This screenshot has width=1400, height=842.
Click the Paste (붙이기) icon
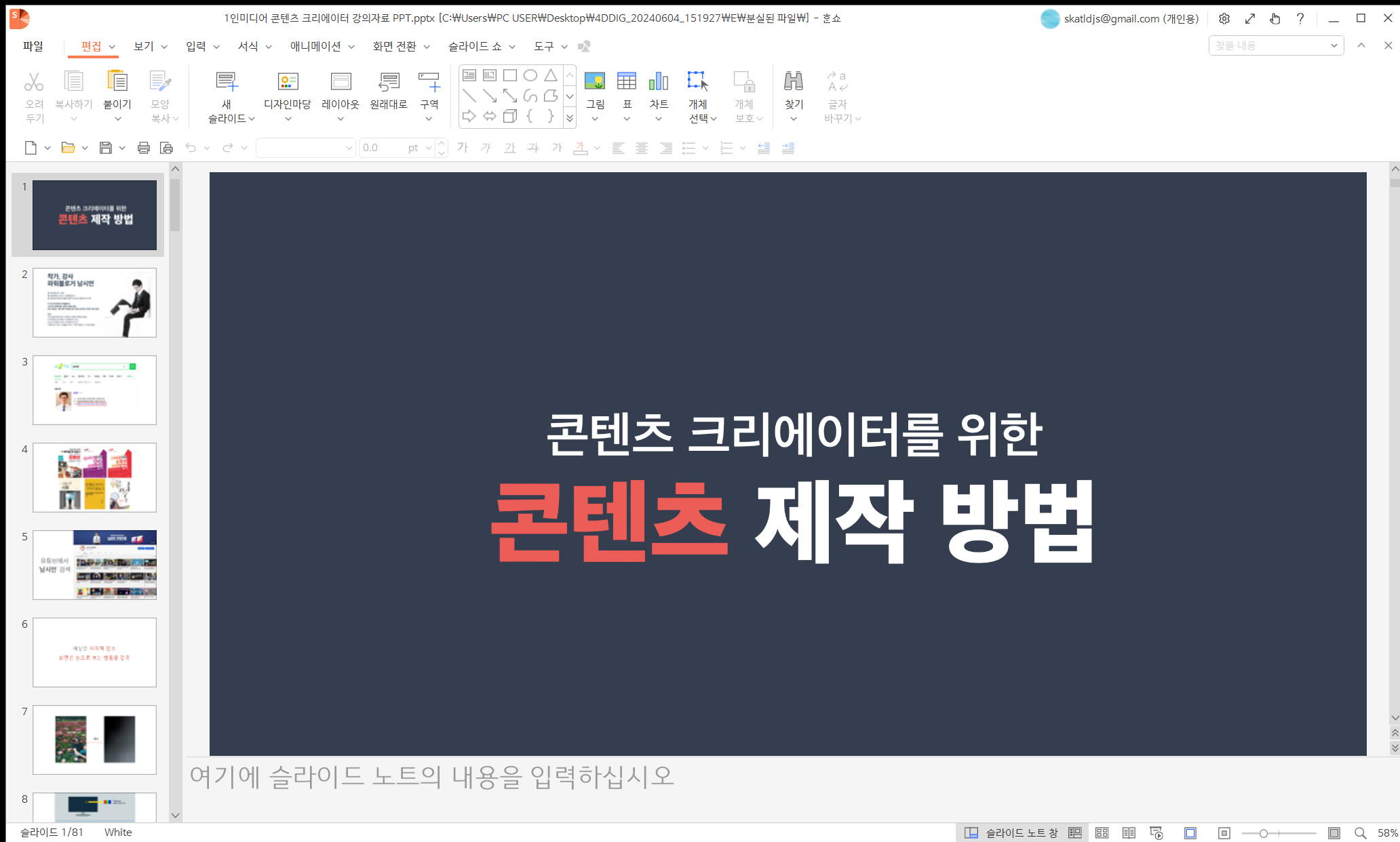click(117, 82)
